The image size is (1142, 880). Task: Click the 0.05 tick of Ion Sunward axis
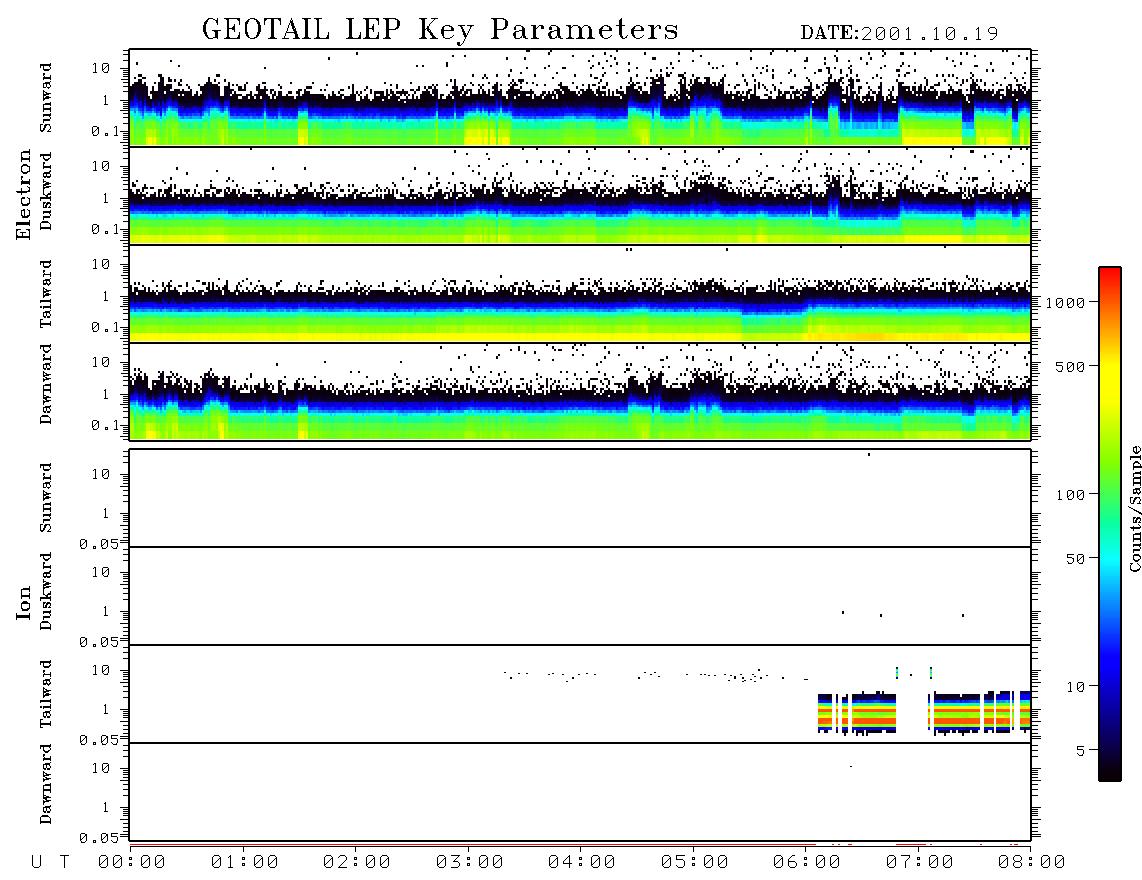click(x=99, y=543)
